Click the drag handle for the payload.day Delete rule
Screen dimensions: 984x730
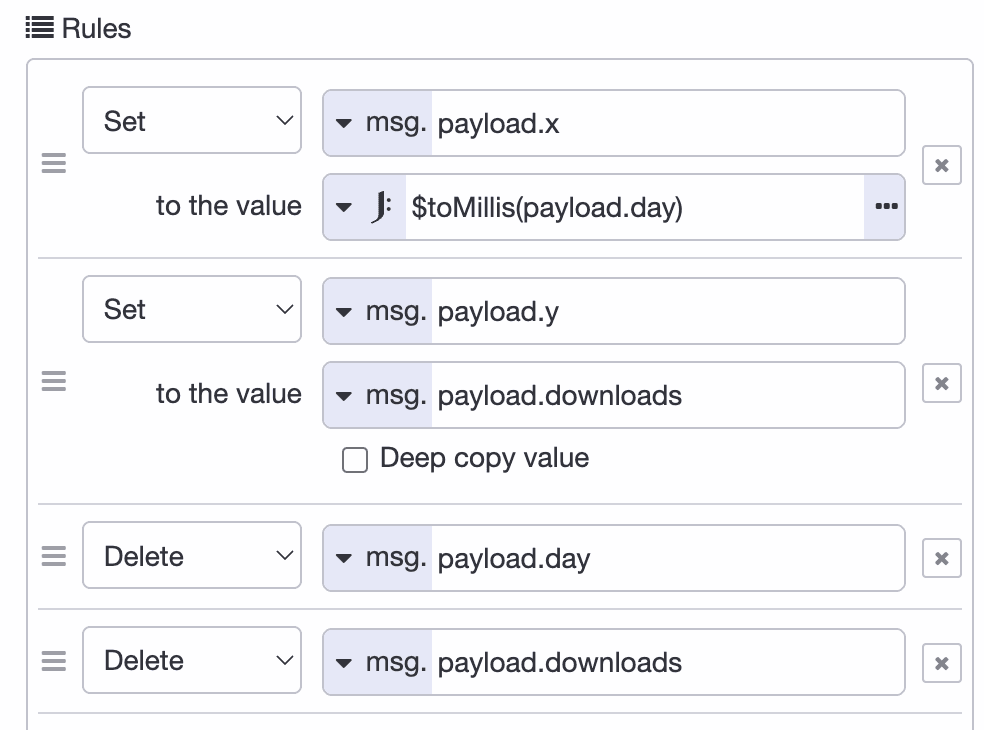53,556
